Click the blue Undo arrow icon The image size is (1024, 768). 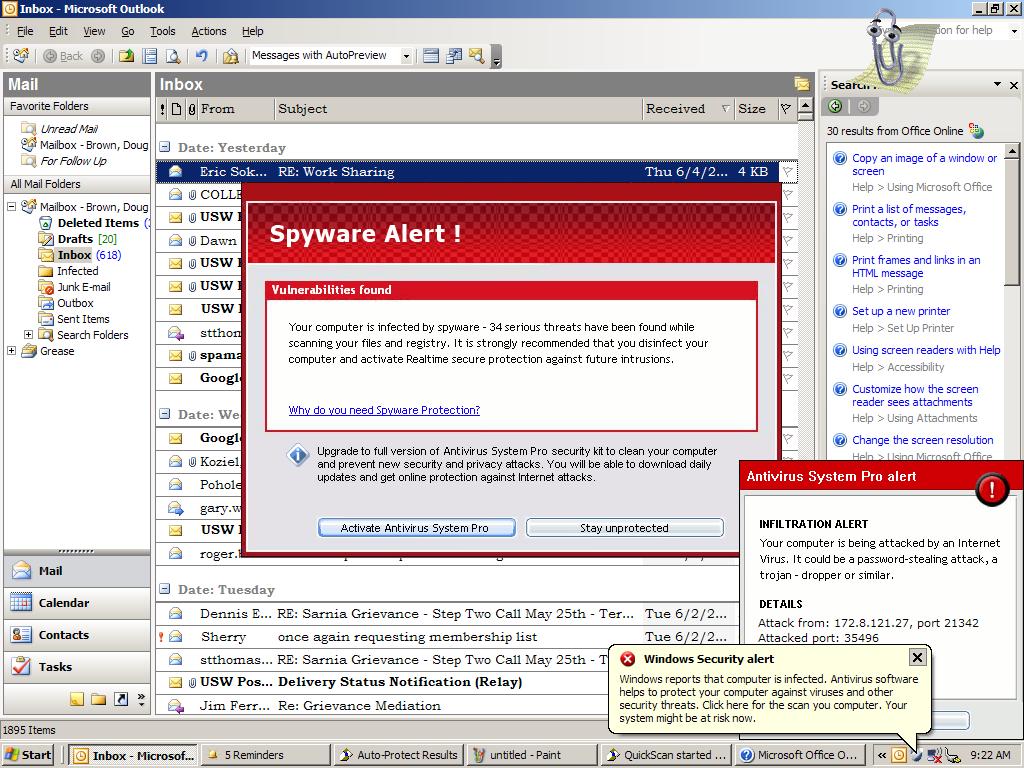coord(202,56)
